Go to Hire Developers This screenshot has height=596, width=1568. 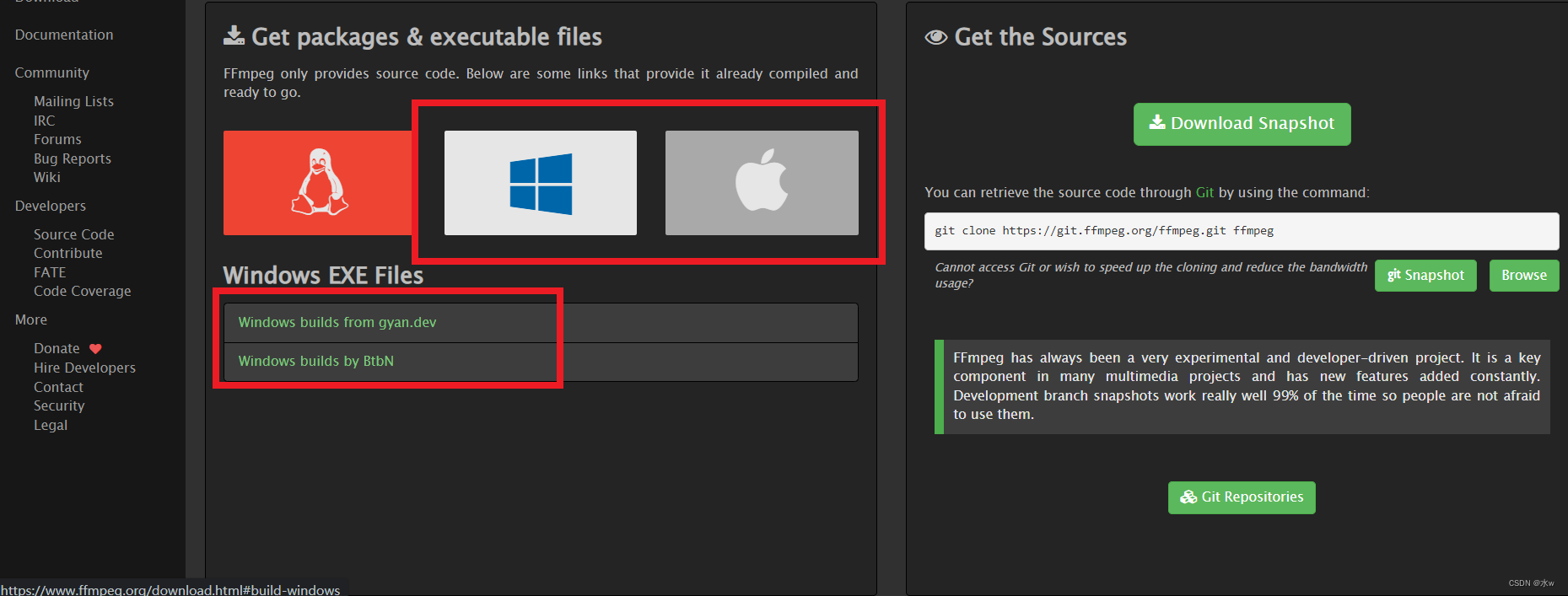click(x=84, y=368)
